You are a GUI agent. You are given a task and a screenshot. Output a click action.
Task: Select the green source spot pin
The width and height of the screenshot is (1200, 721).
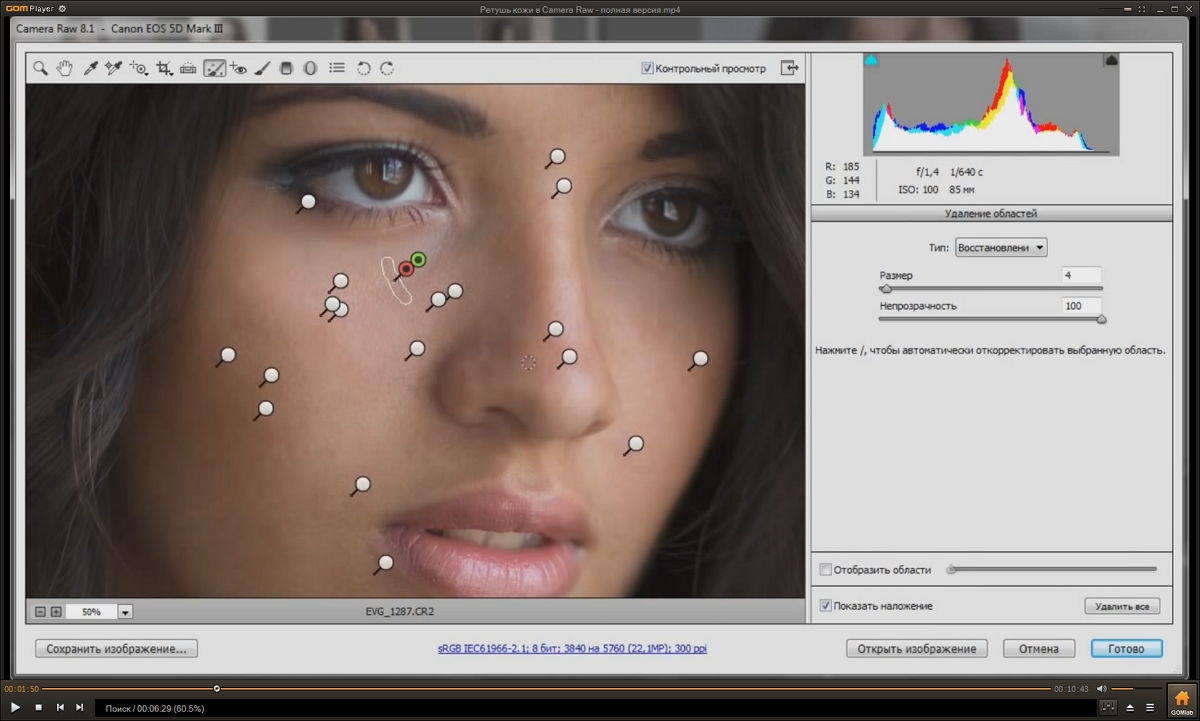coord(418,260)
